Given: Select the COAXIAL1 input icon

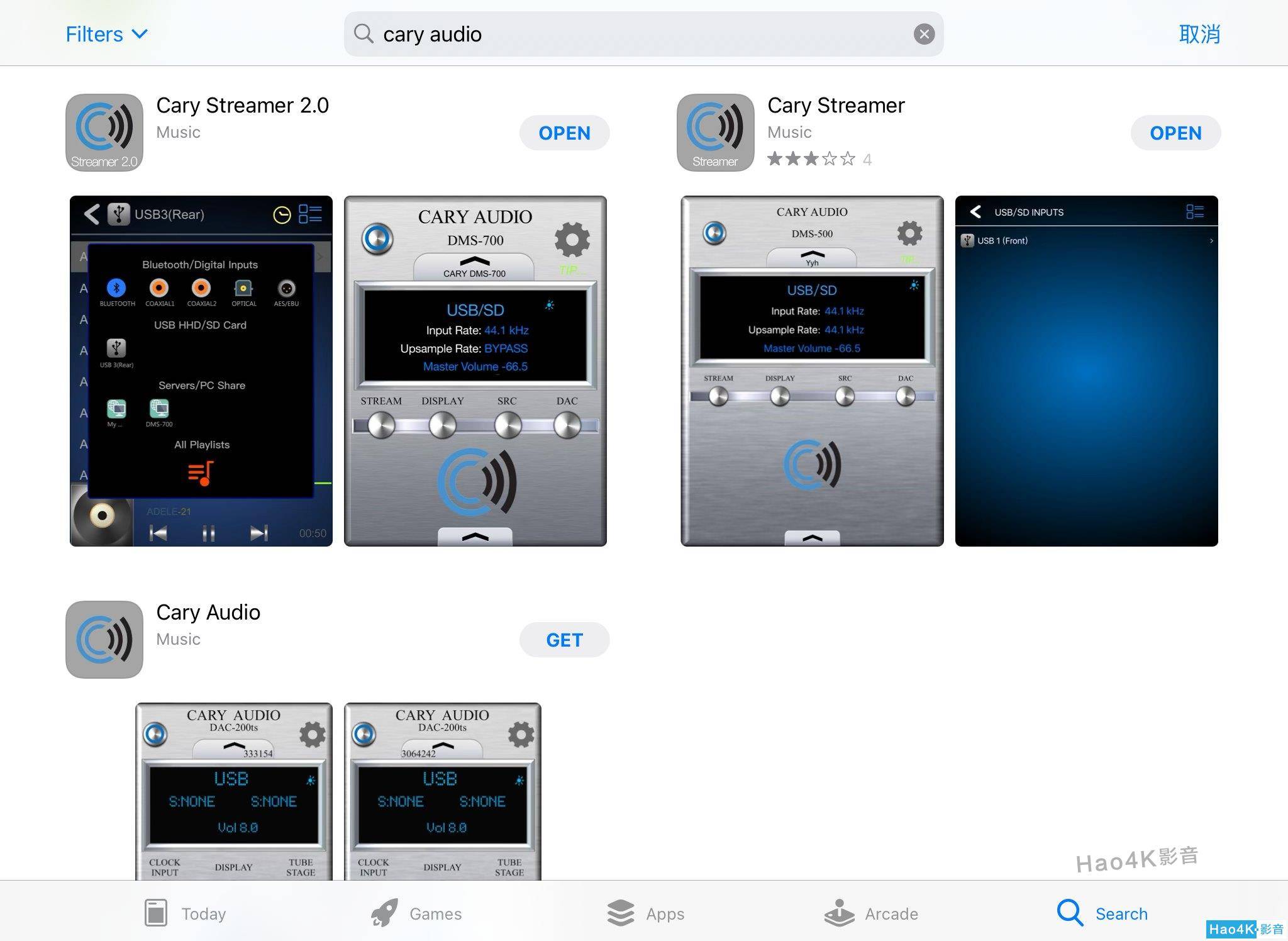Looking at the screenshot, I should point(159,287).
